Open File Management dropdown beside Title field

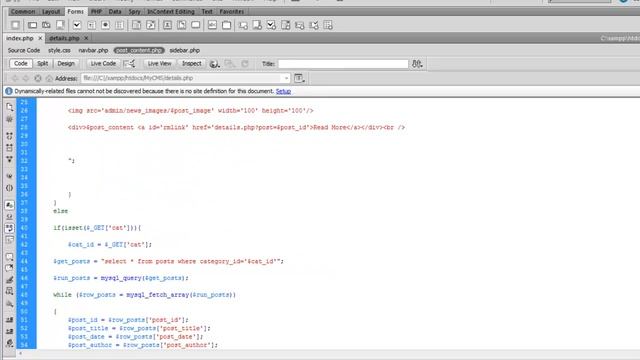click(x=417, y=64)
